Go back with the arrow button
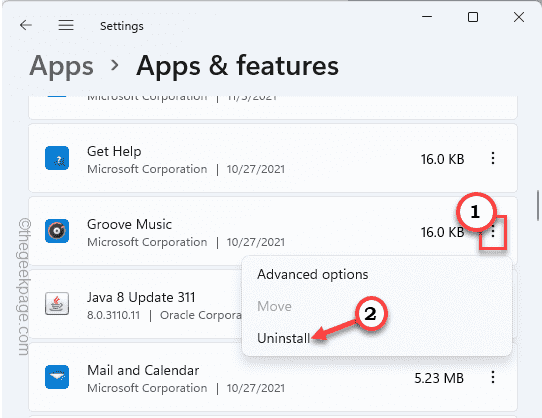 point(26,25)
